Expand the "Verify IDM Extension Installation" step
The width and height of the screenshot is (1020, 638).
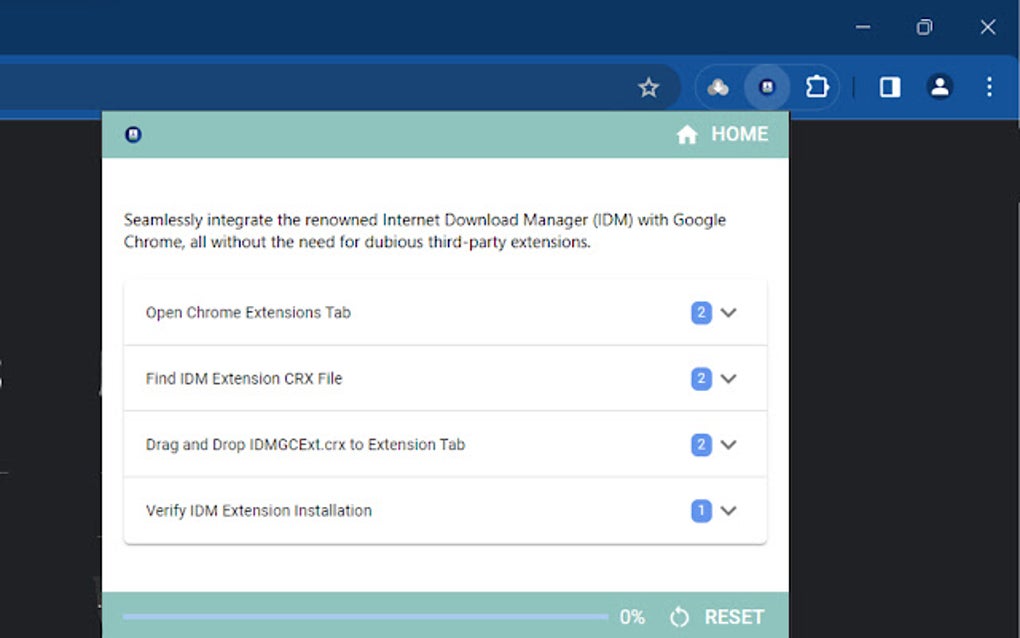728,510
